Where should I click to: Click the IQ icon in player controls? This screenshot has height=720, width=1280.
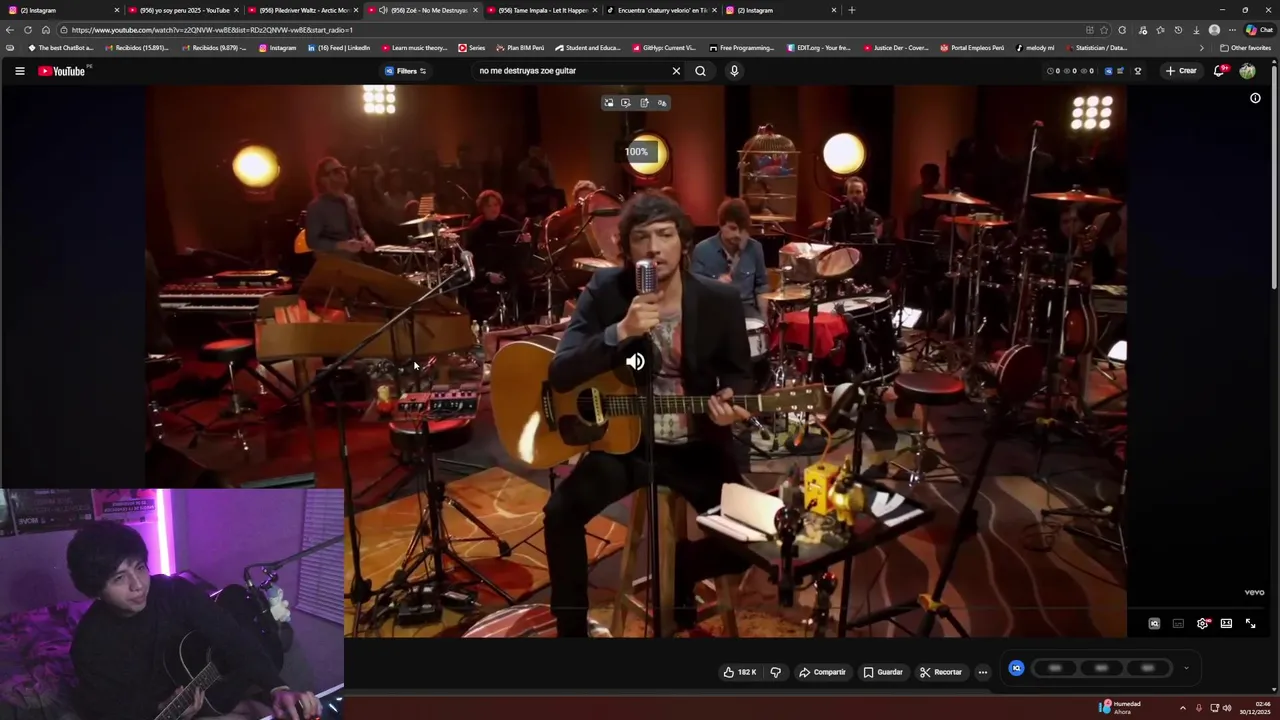click(1154, 624)
